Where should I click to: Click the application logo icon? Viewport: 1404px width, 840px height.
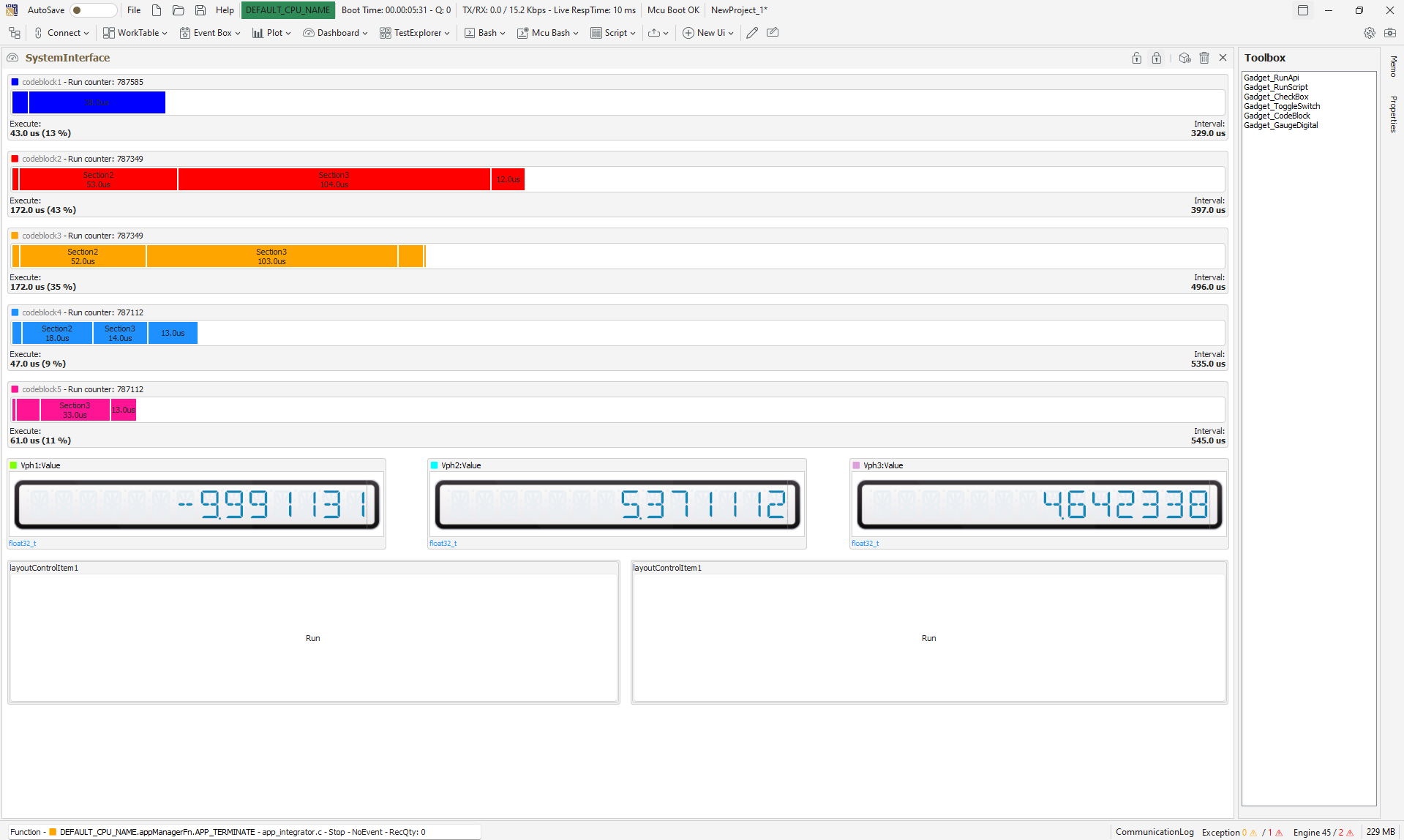click(12, 10)
